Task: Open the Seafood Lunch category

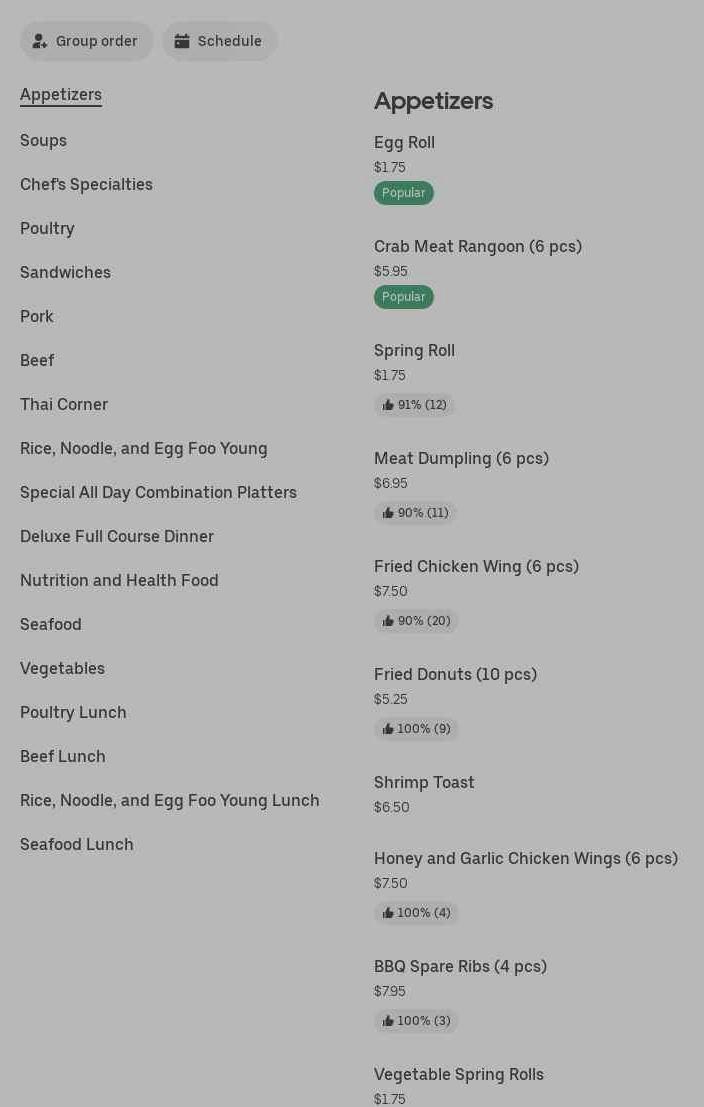Action: (x=77, y=845)
